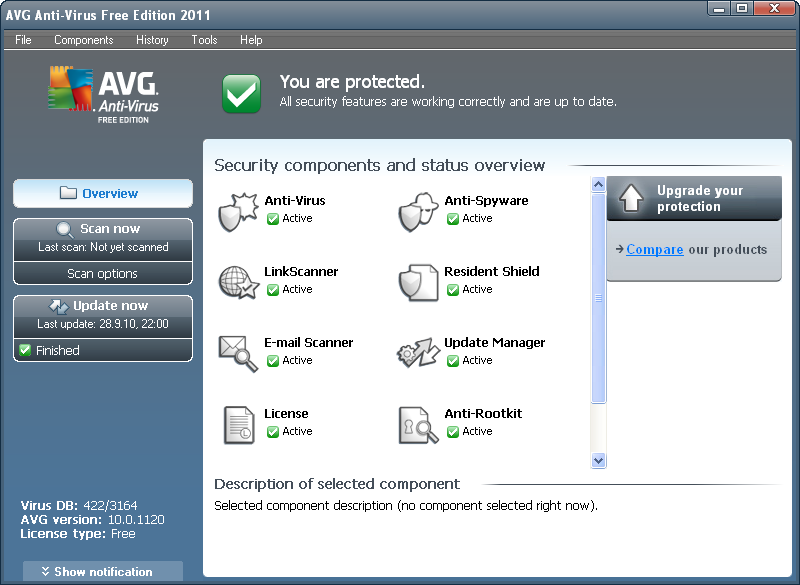Open the History menu

point(152,40)
